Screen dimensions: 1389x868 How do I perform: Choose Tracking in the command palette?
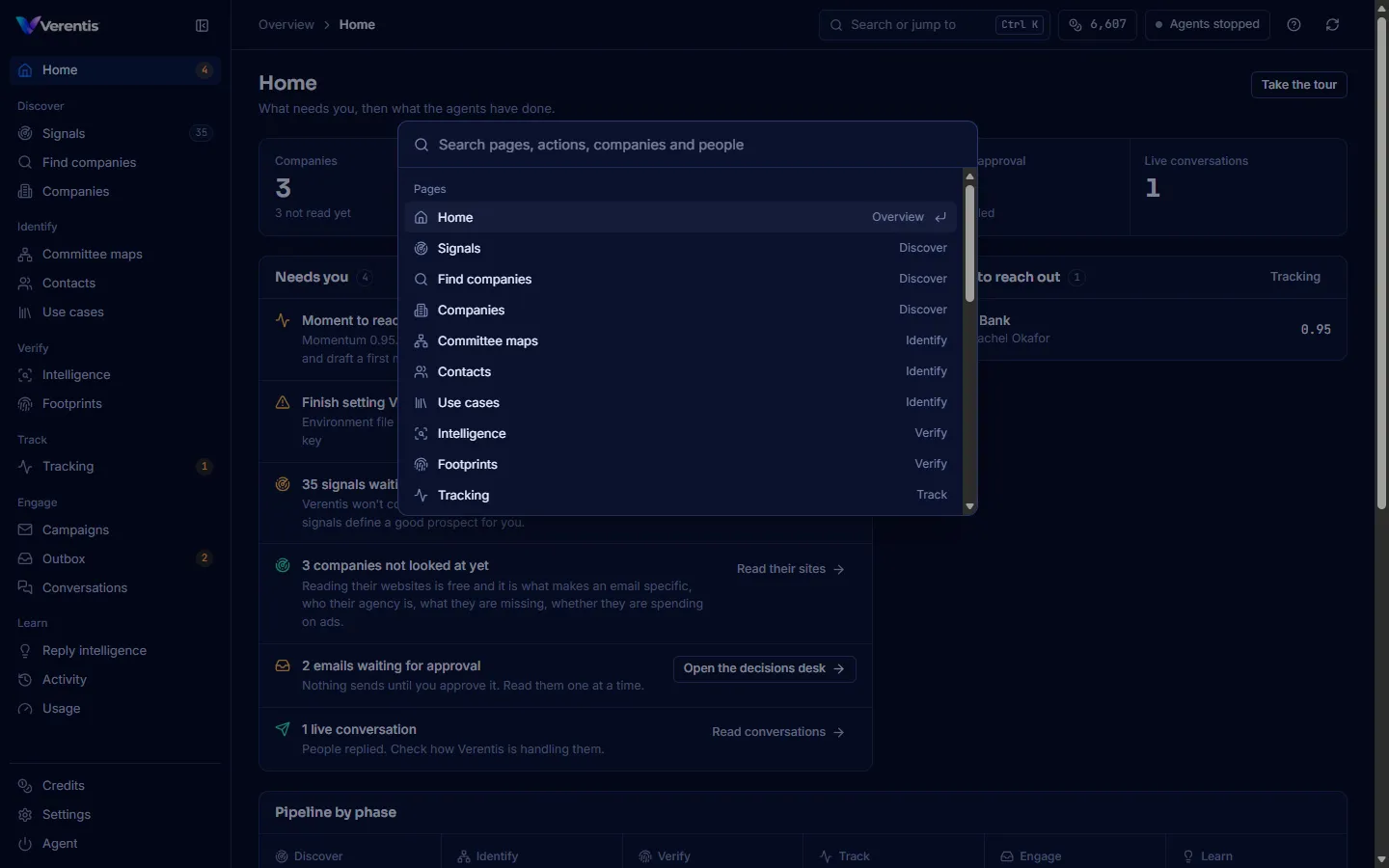681,495
